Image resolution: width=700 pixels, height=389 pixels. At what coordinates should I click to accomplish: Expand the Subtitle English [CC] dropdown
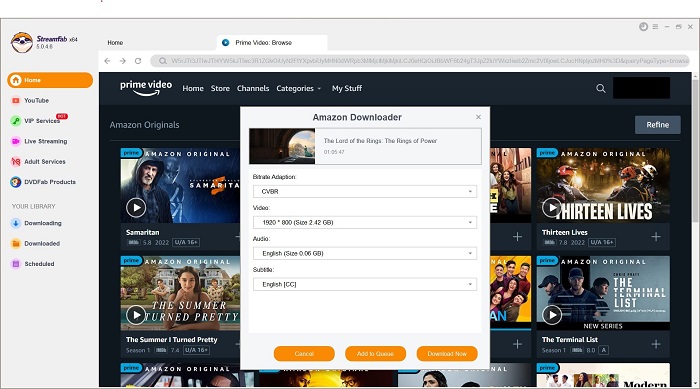pos(365,284)
